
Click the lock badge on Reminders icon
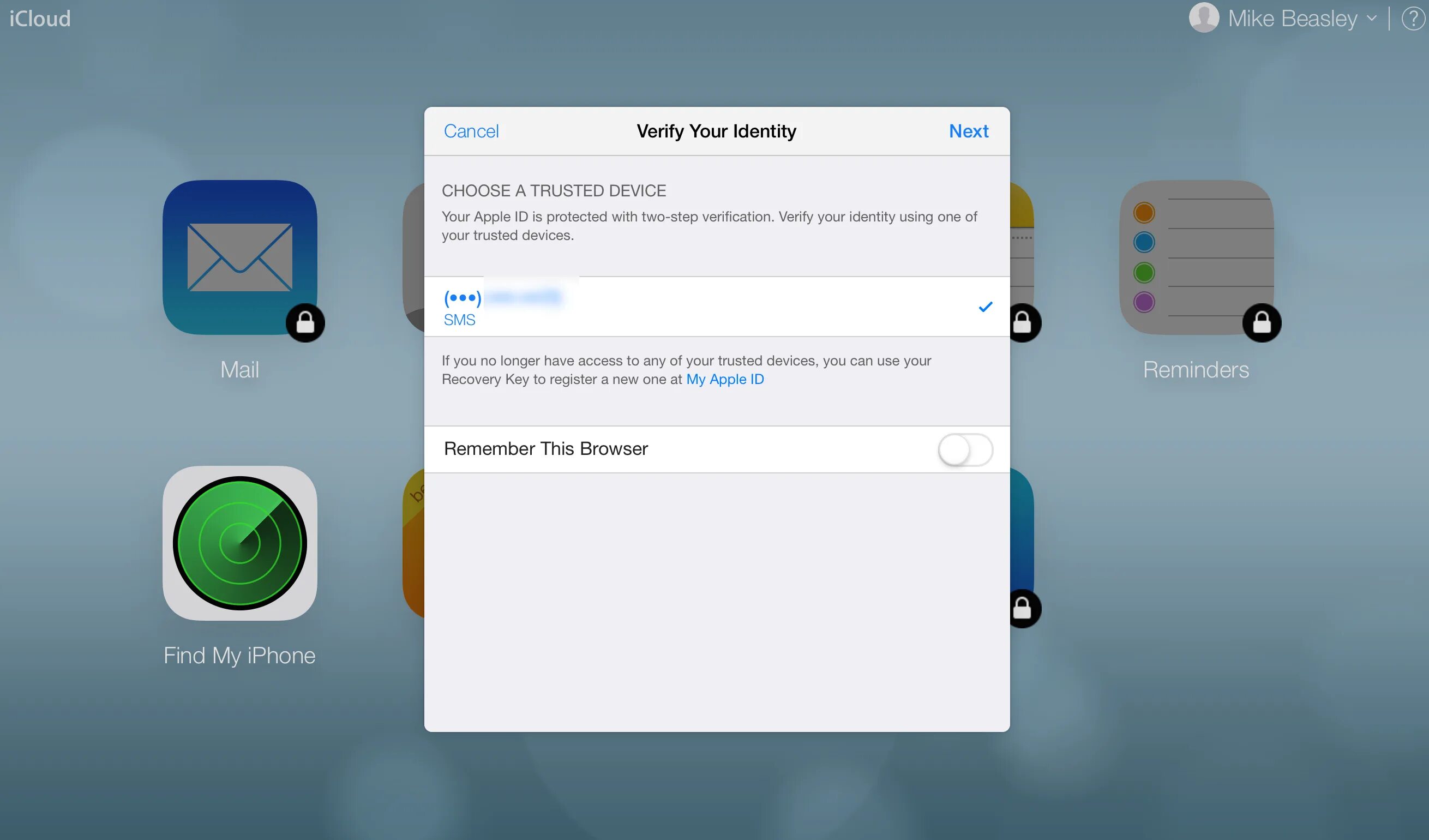point(1261,323)
